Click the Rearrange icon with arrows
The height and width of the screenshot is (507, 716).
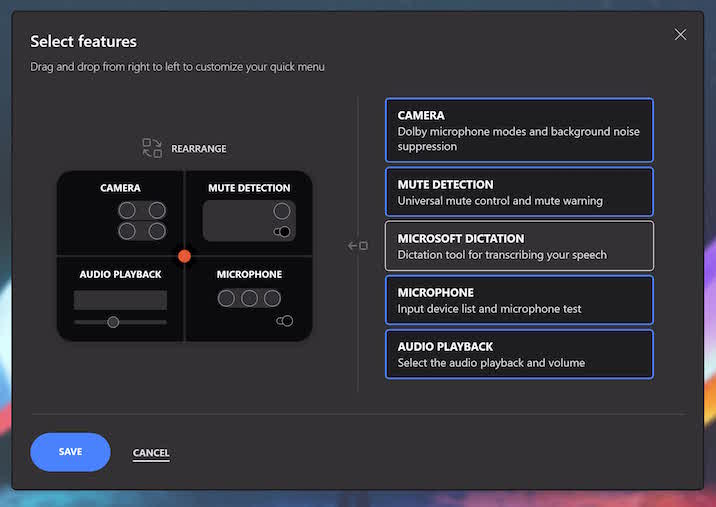[152, 148]
